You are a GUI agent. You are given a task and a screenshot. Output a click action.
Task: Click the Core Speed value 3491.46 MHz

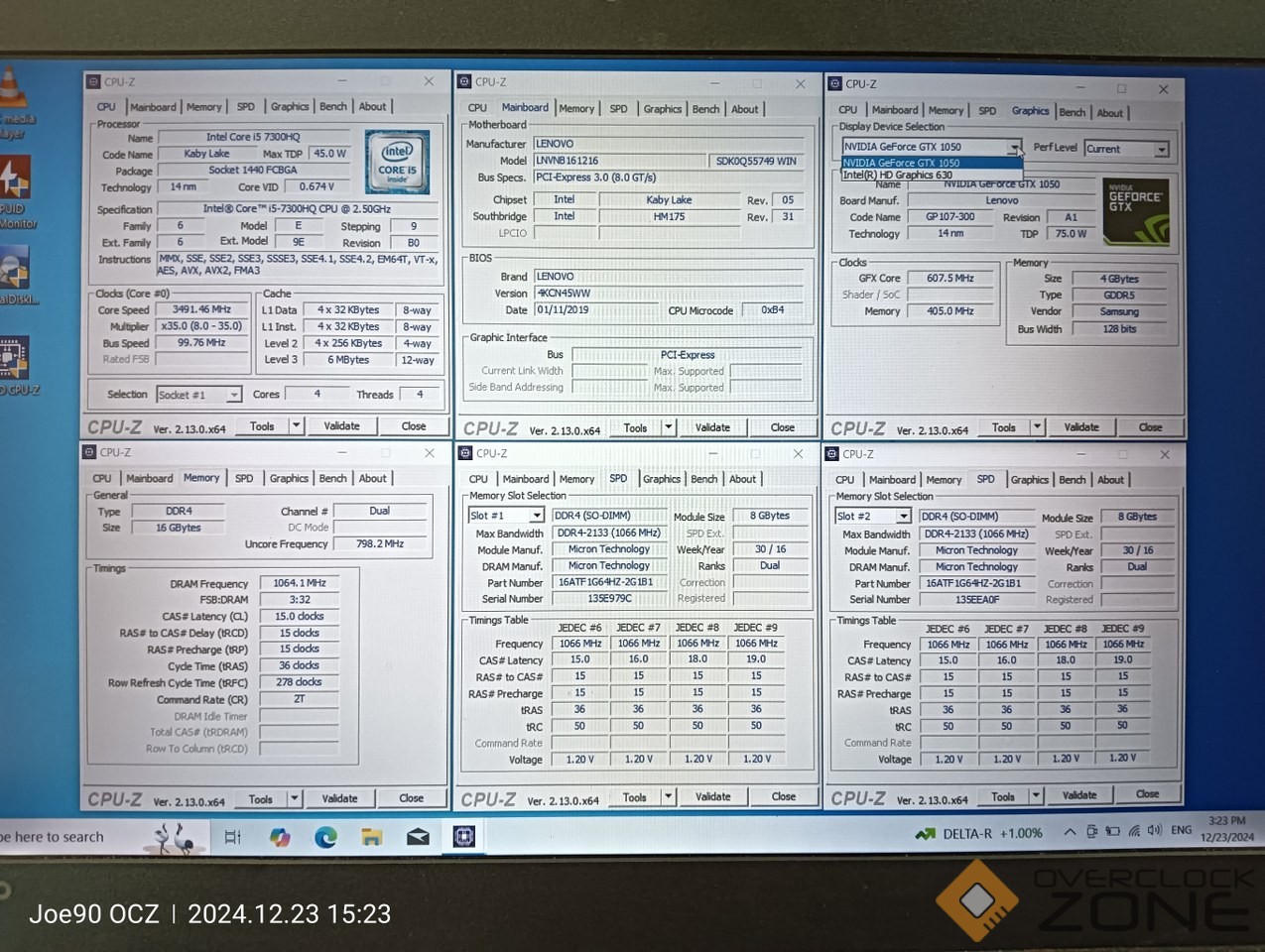[x=202, y=309]
